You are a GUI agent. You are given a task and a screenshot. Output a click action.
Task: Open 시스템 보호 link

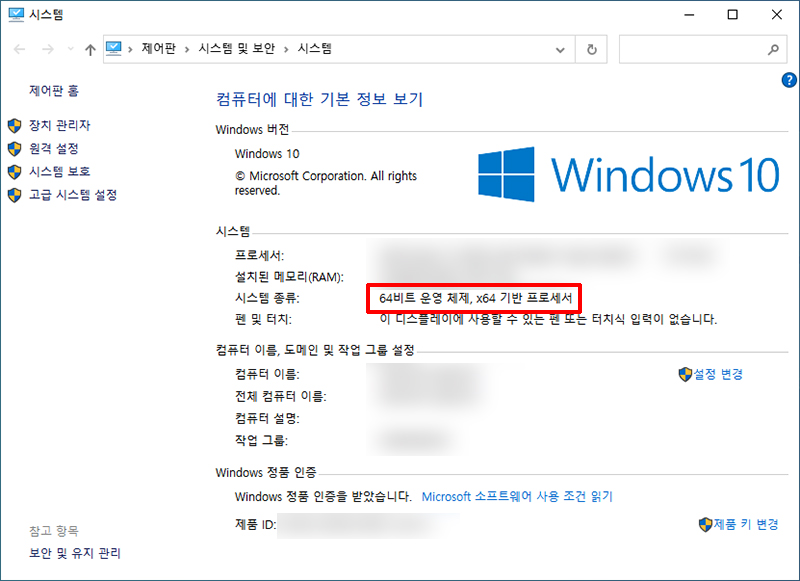click(59, 171)
